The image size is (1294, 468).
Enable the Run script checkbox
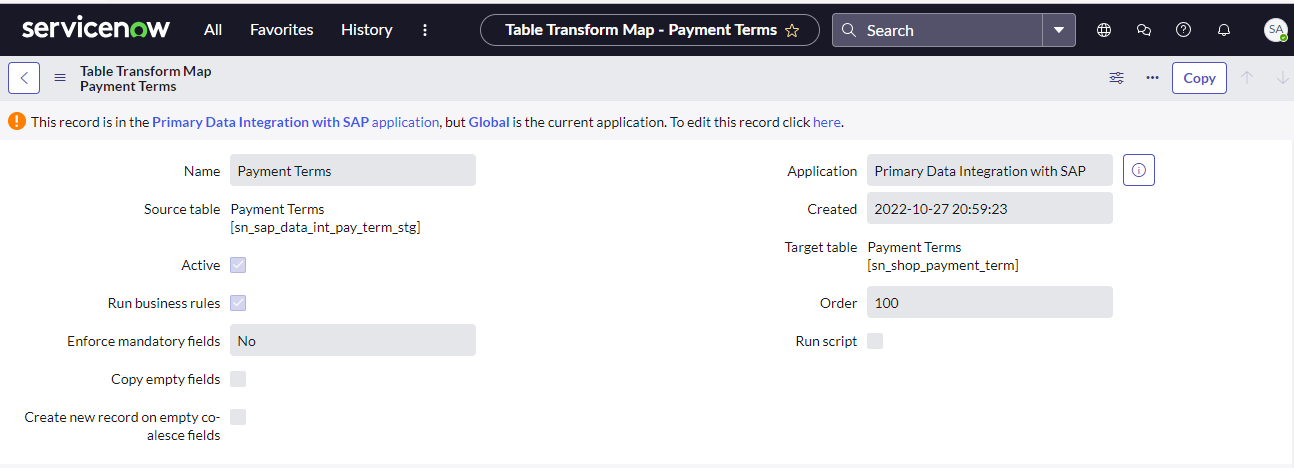point(875,341)
